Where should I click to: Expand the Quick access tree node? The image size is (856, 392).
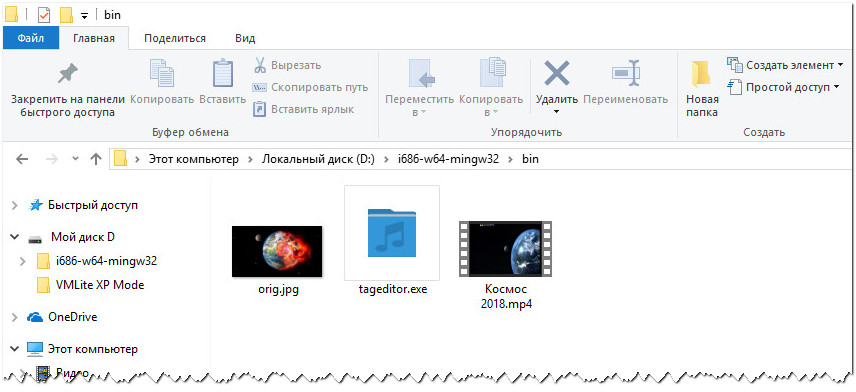point(14,206)
